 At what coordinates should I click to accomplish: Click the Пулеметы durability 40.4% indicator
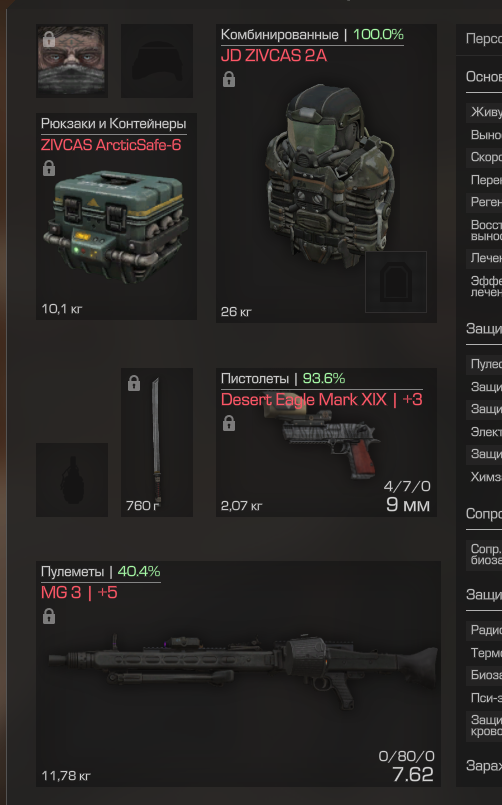click(139, 571)
